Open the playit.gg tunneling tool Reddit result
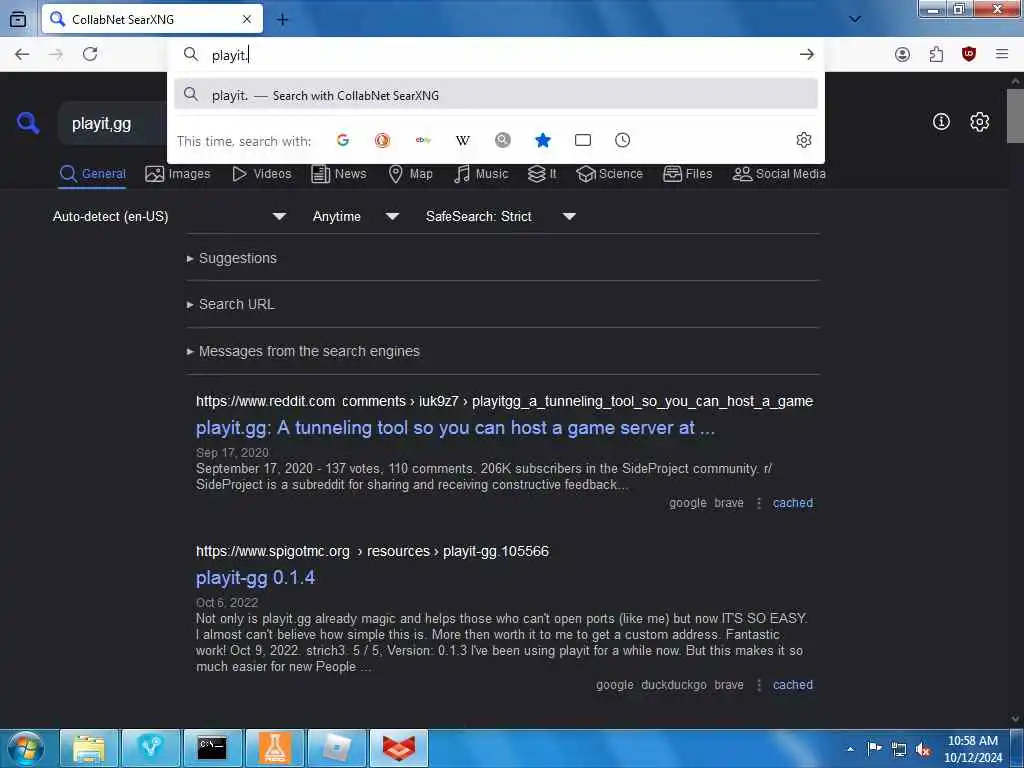 pyautogui.click(x=455, y=428)
